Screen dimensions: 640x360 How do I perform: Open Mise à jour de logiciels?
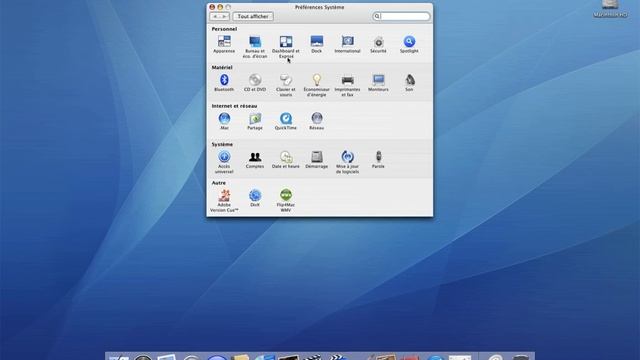click(x=347, y=162)
